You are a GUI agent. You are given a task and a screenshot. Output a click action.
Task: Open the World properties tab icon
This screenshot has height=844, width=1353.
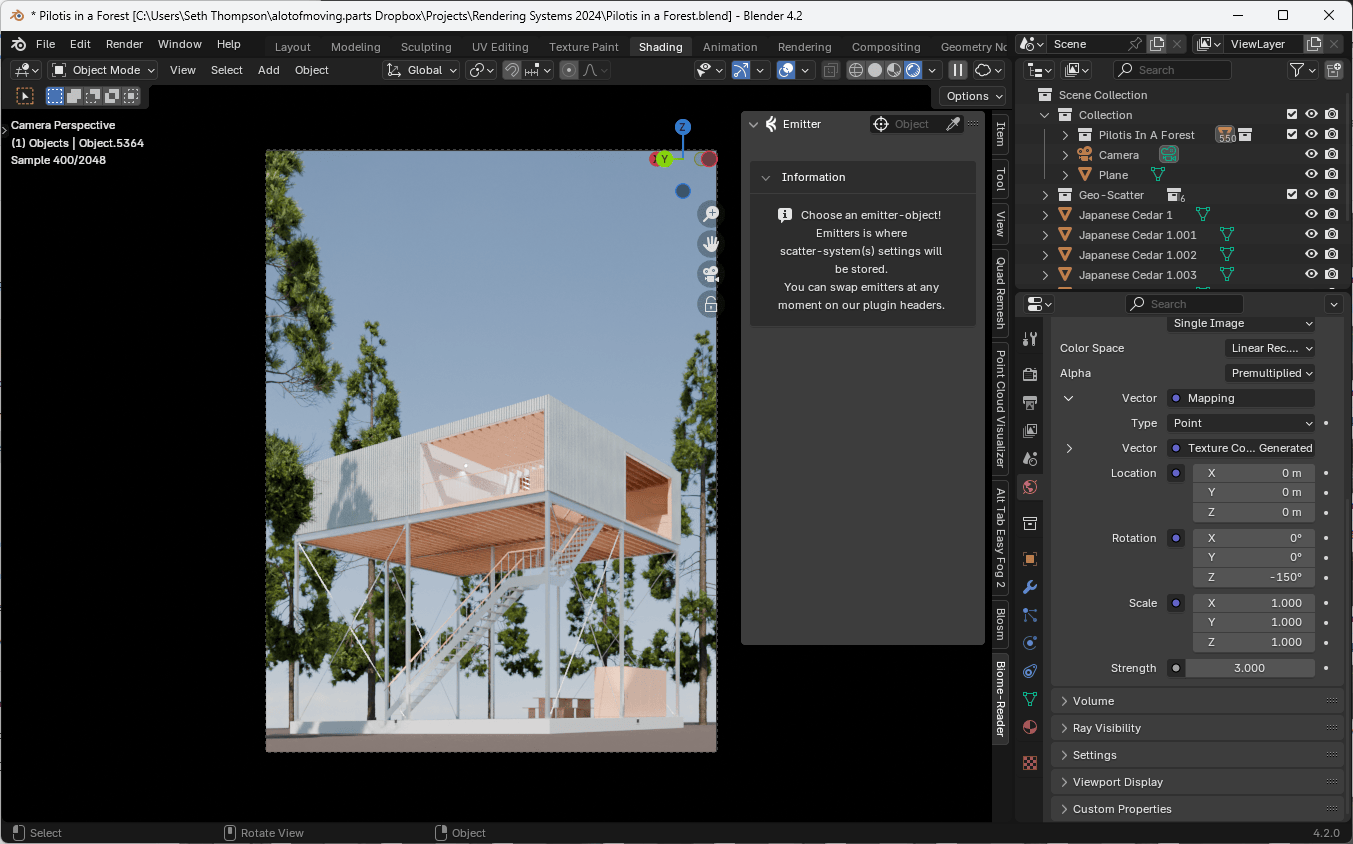click(1030, 487)
